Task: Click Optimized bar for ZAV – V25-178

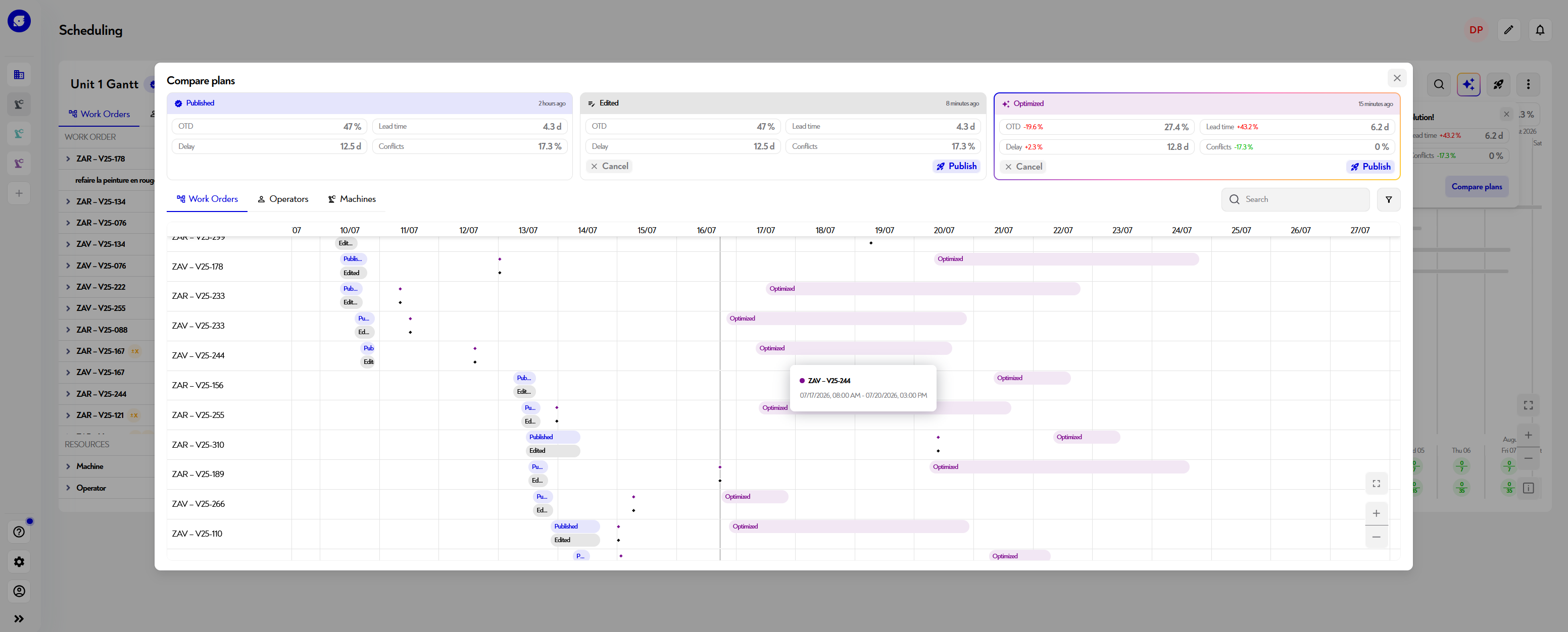Action: [x=1066, y=259]
